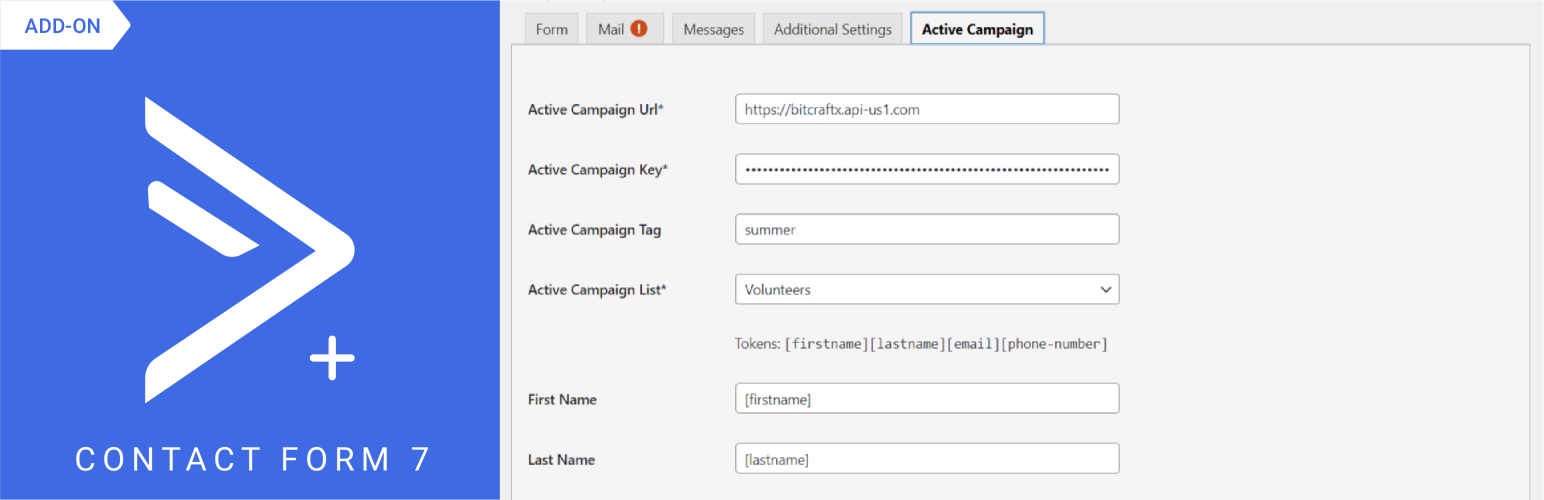
Task: Click the ADD-ON badge label
Action: [x=63, y=26]
